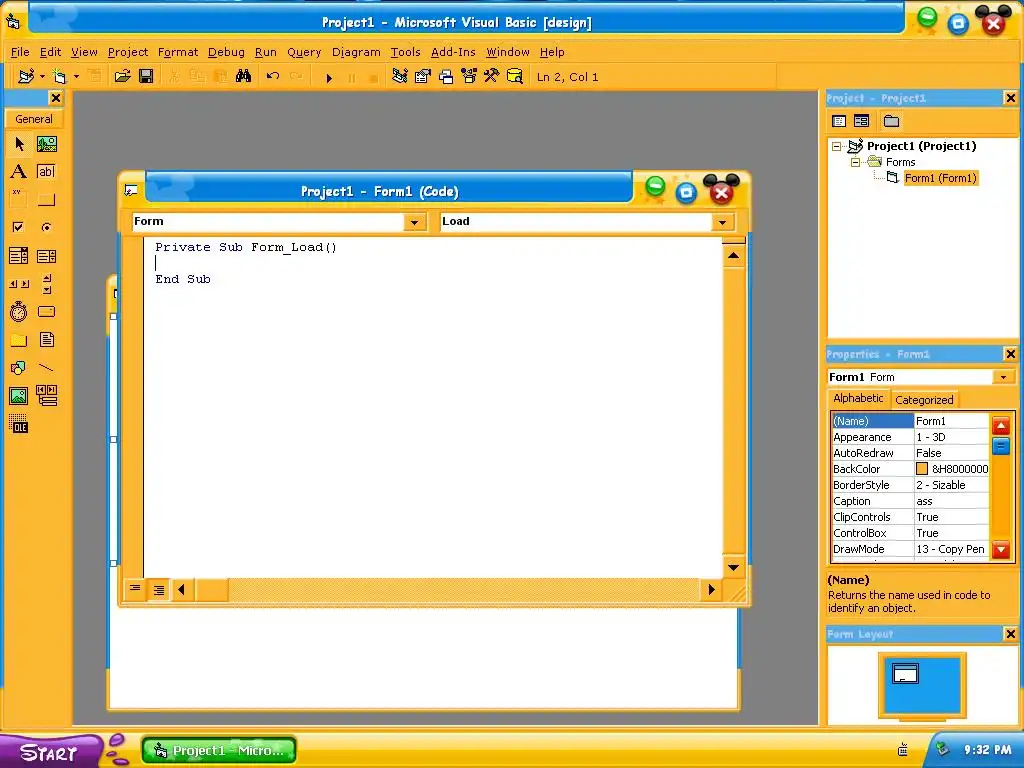Collapse the Project1 tree node

pyautogui.click(x=837, y=146)
